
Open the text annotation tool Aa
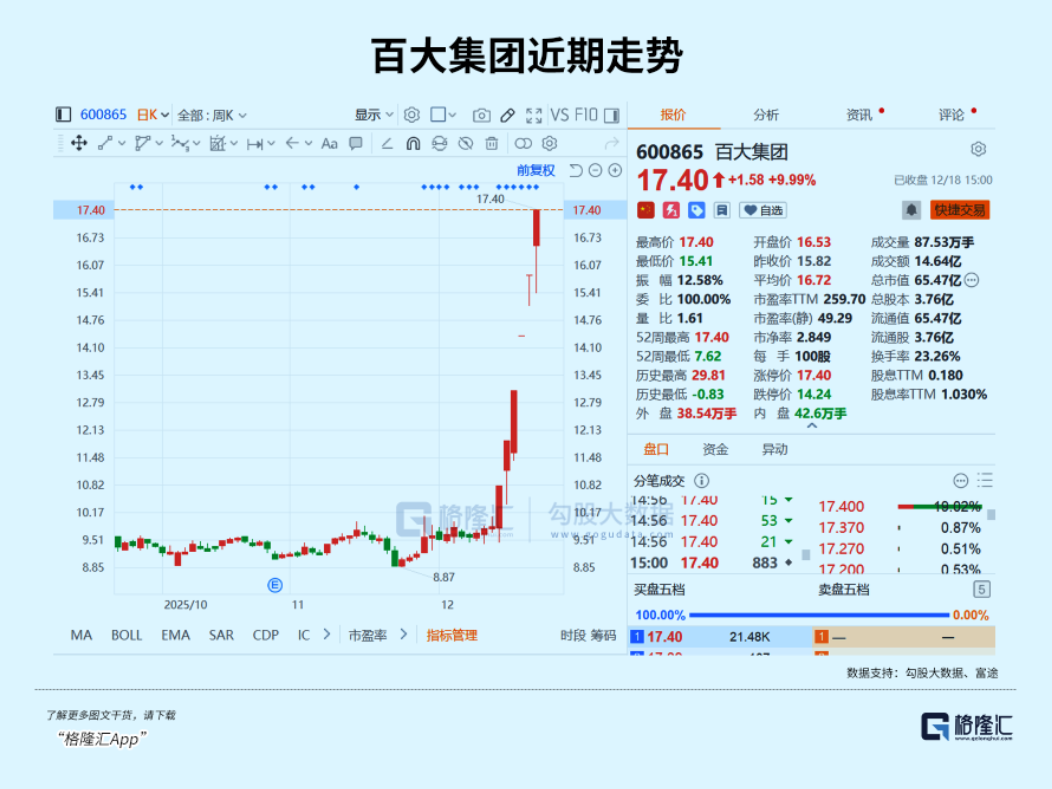(329, 144)
